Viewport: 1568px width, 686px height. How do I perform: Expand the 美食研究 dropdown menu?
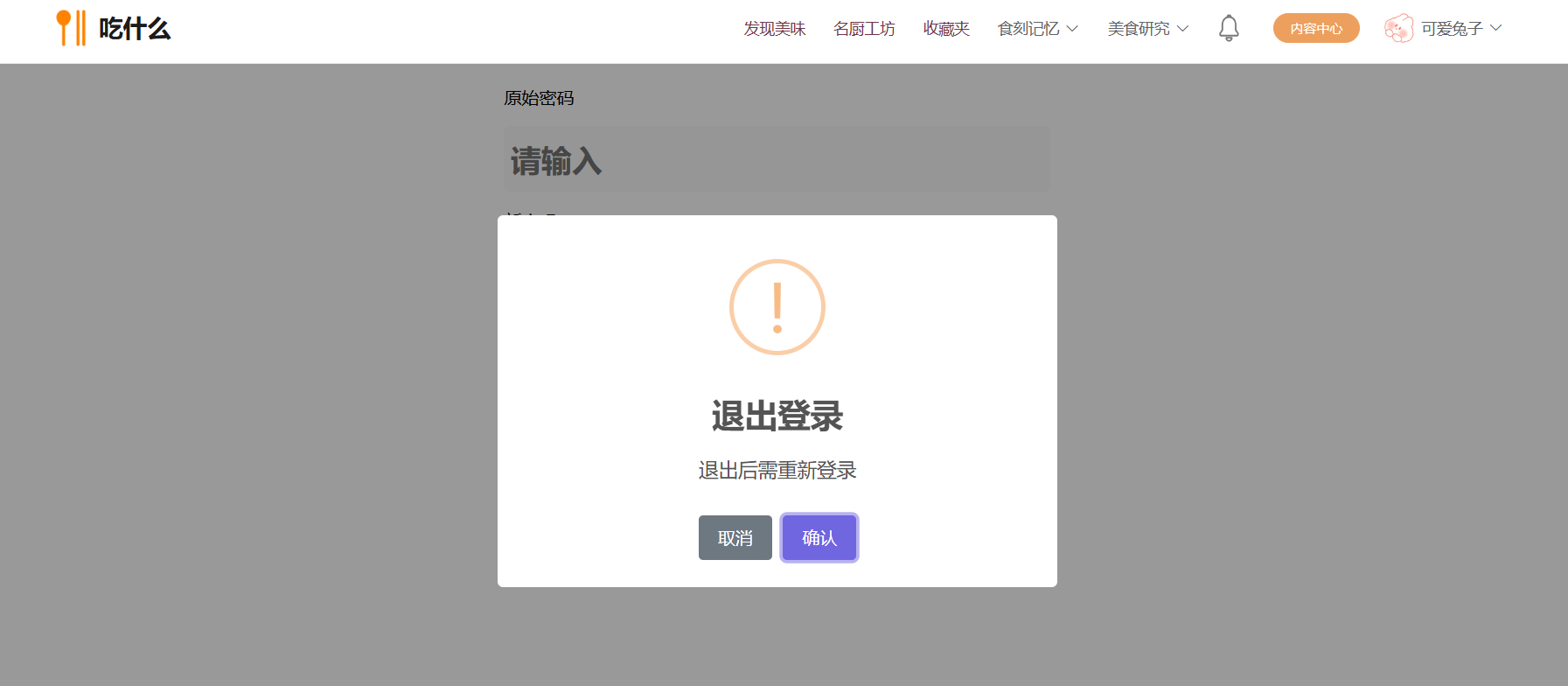pyautogui.click(x=1148, y=29)
